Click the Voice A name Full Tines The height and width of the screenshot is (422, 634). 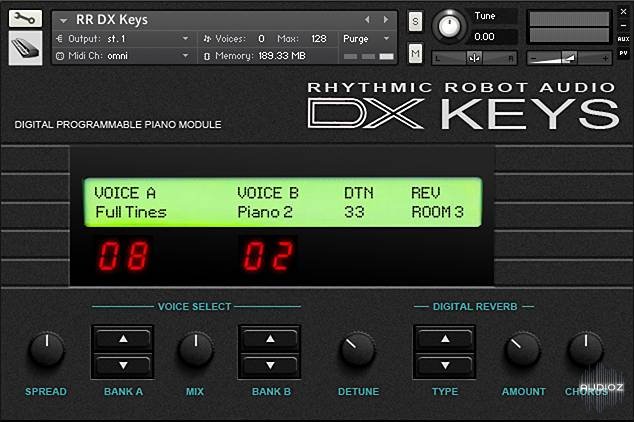click(131, 212)
